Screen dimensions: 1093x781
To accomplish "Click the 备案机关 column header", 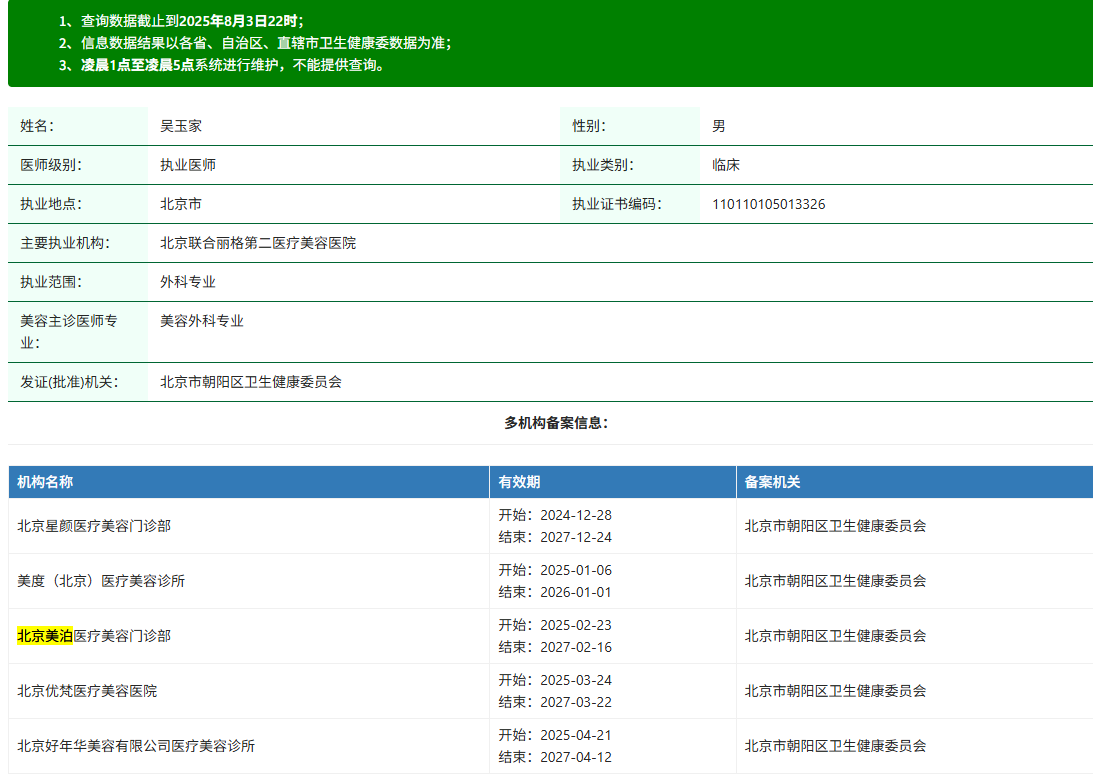I will [772, 482].
